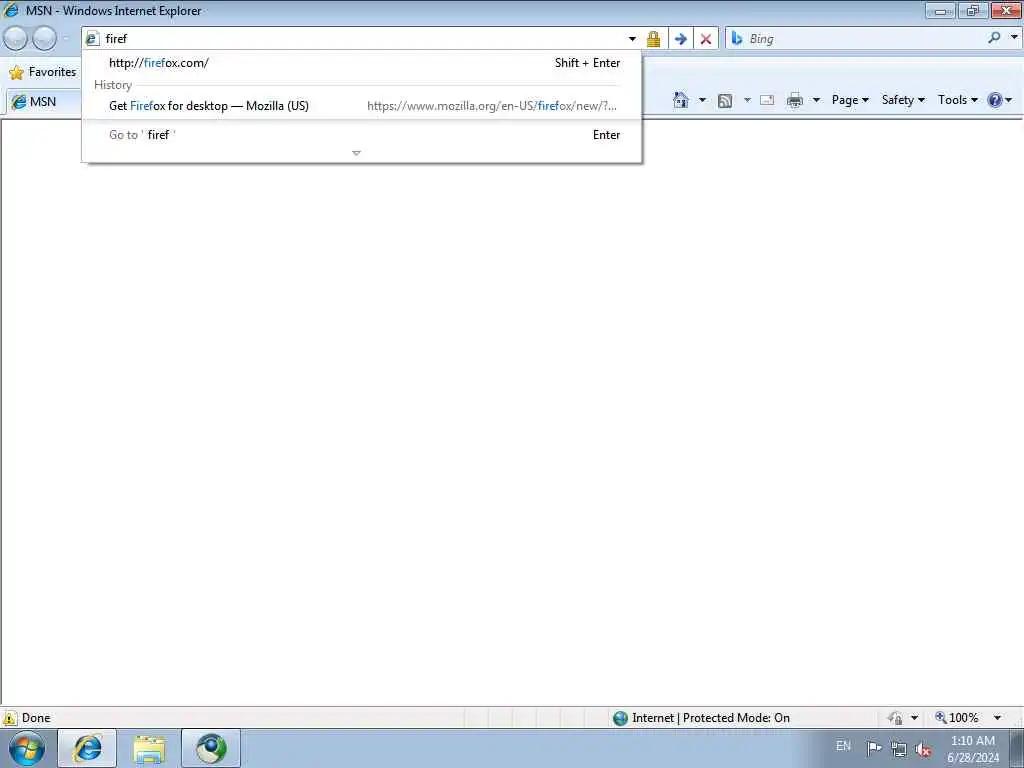This screenshot has width=1024, height=768.
Task: Open the Print dropdown arrow
Action: (x=816, y=101)
